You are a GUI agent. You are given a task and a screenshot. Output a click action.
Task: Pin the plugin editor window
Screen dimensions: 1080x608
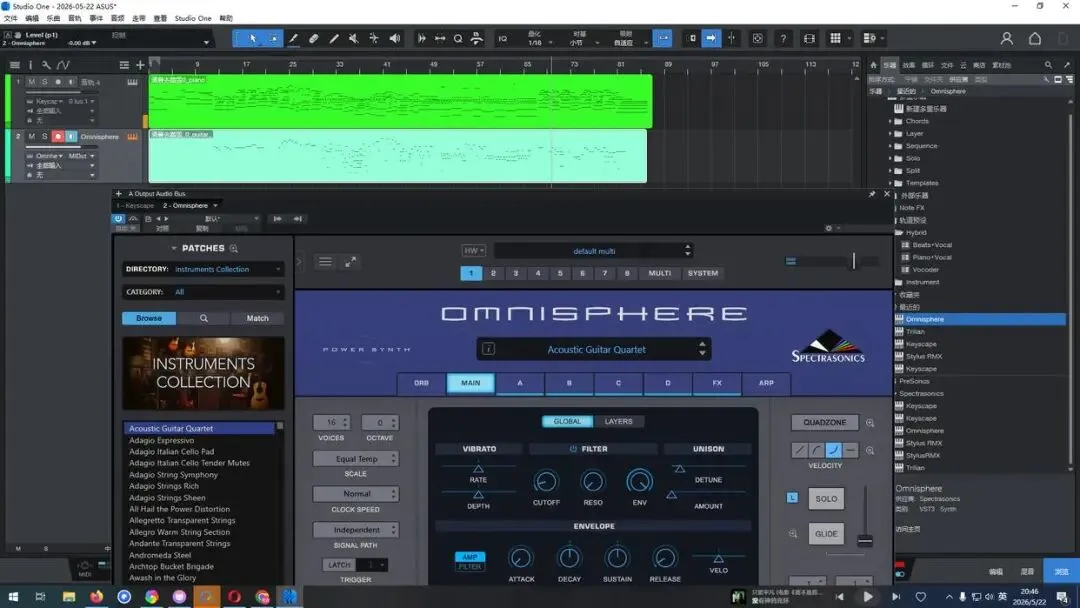tap(872, 194)
